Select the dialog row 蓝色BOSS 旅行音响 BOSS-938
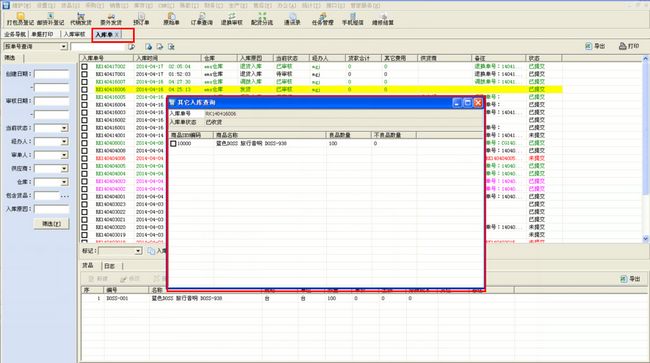This screenshot has width=650, height=363. point(326,143)
